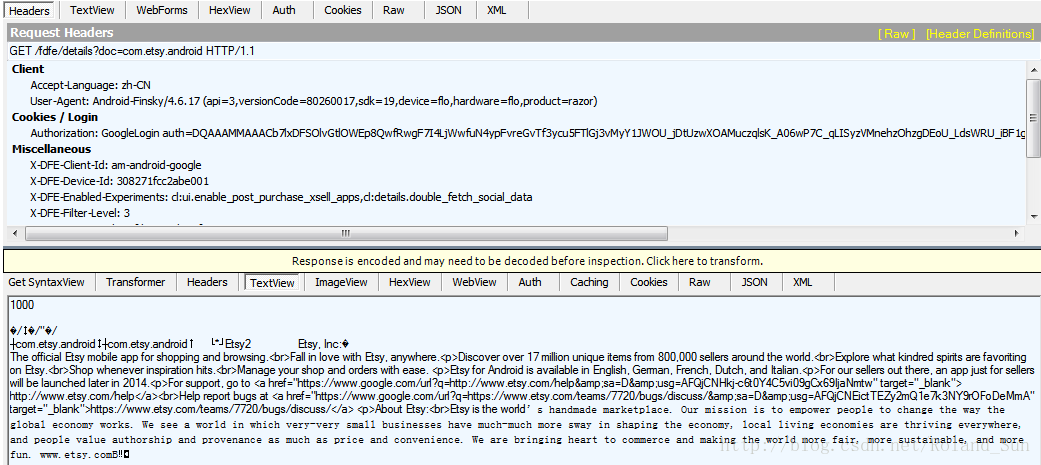Open request HexView tab
The height and width of the screenshot is (465, 1041).
(x=230, y=10)
